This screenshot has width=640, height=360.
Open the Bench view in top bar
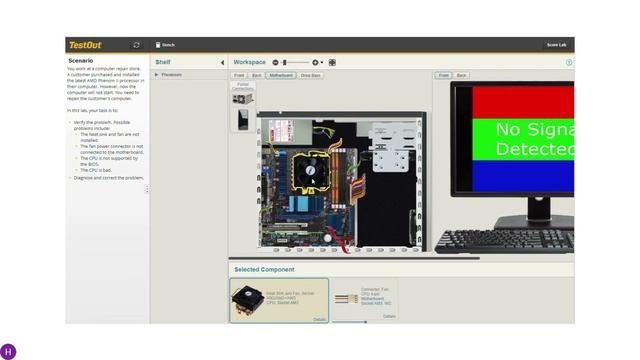tap(165, 45)
